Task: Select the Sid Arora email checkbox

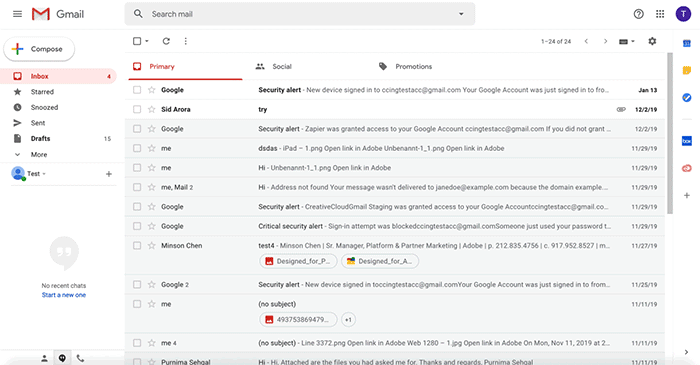Action: [137, 109]
